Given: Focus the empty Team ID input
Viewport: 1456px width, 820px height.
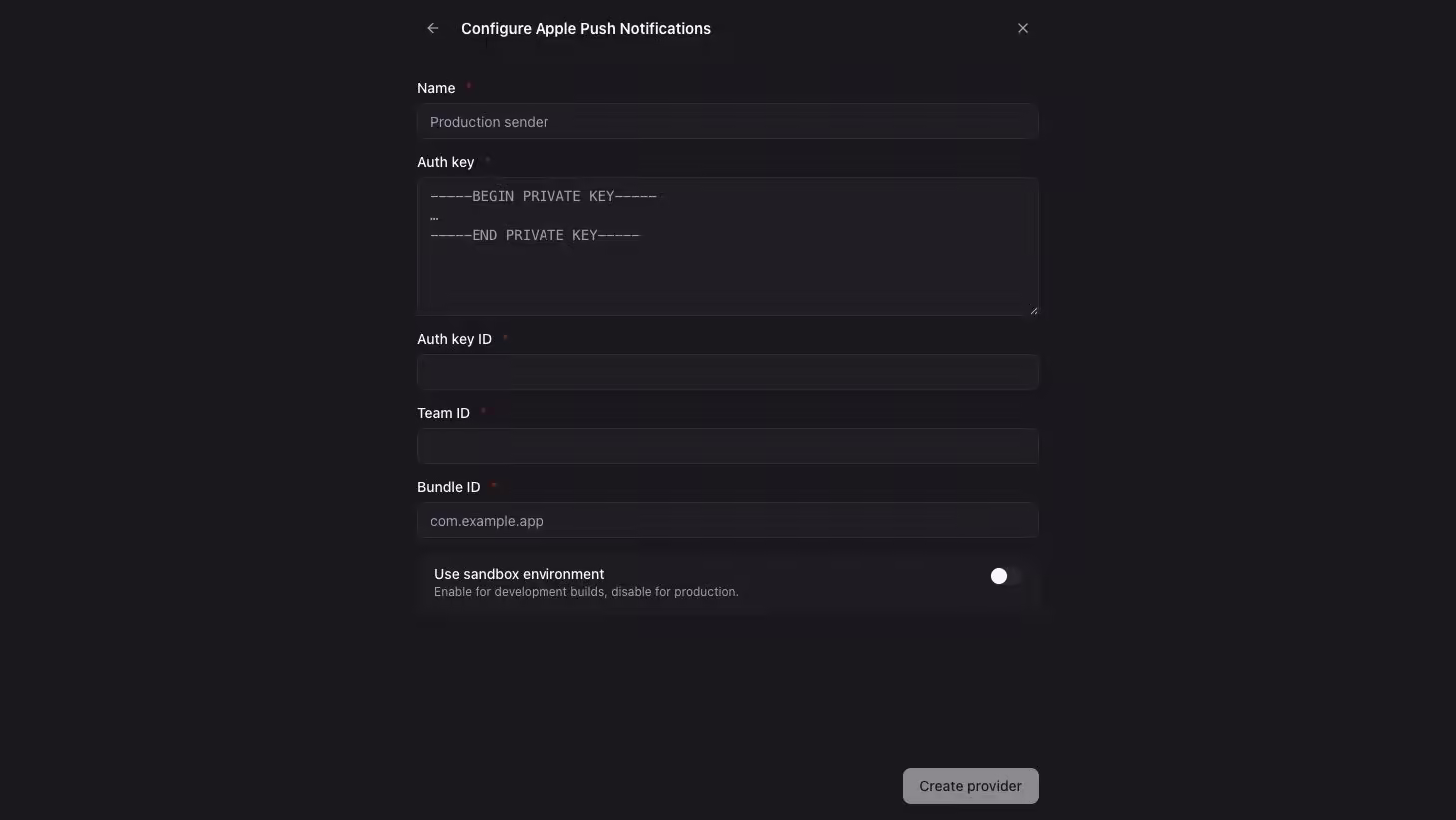Looking at the screenshot, I should [x=728, y=446].
